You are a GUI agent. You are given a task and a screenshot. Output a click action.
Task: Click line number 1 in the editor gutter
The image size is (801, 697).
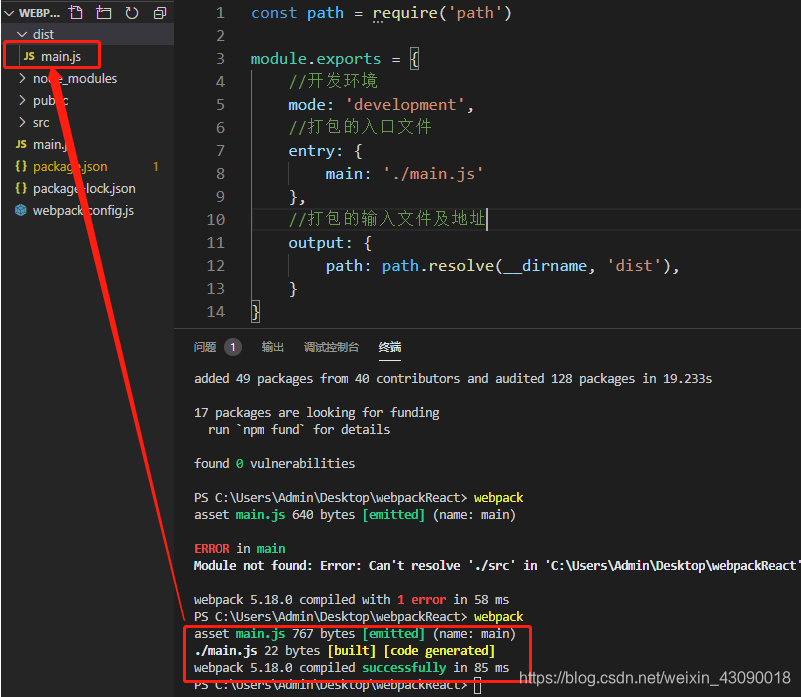pos(220,13)
